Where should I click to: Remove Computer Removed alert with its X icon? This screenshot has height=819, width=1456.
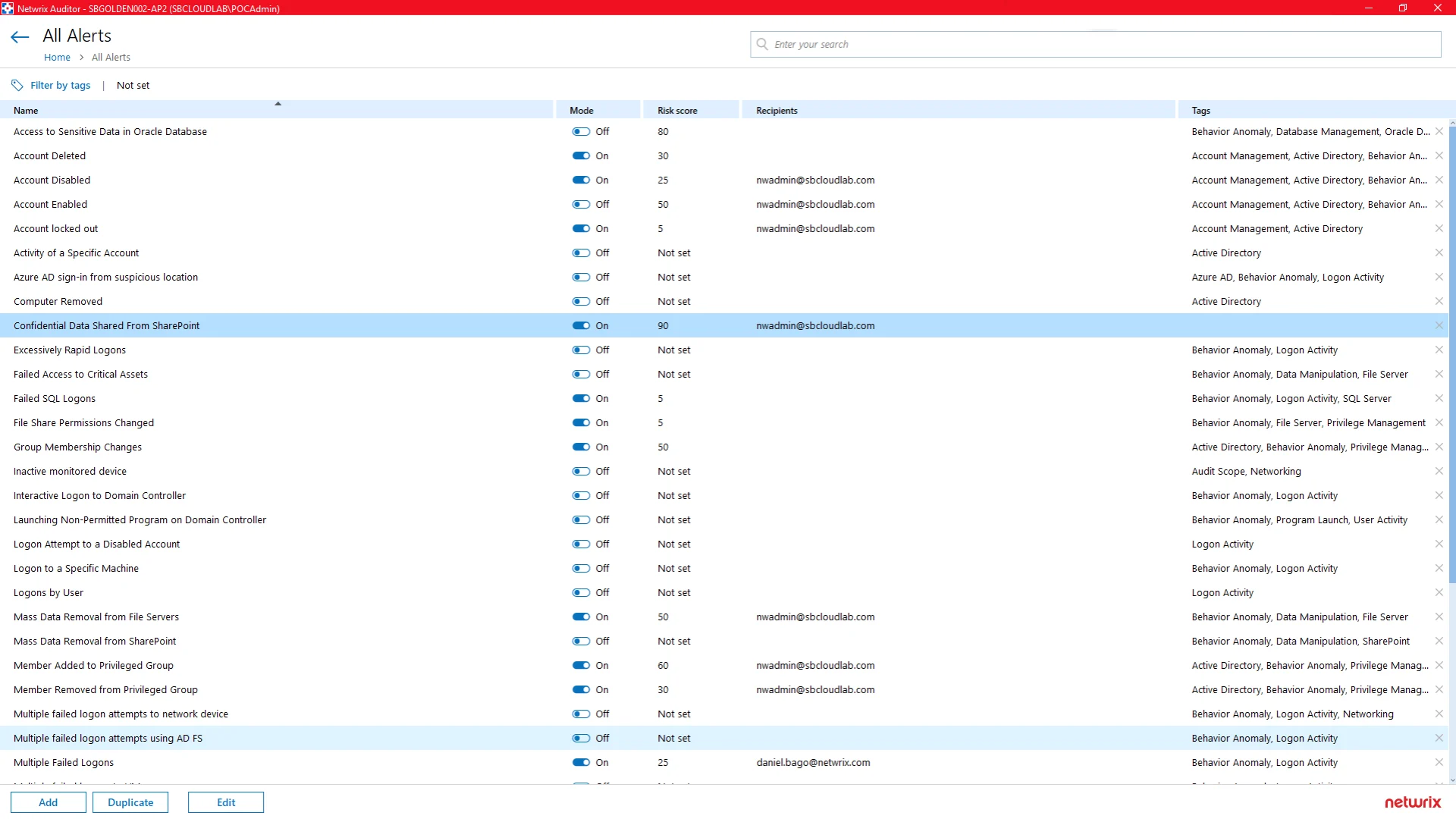(x=1439, y=301)
